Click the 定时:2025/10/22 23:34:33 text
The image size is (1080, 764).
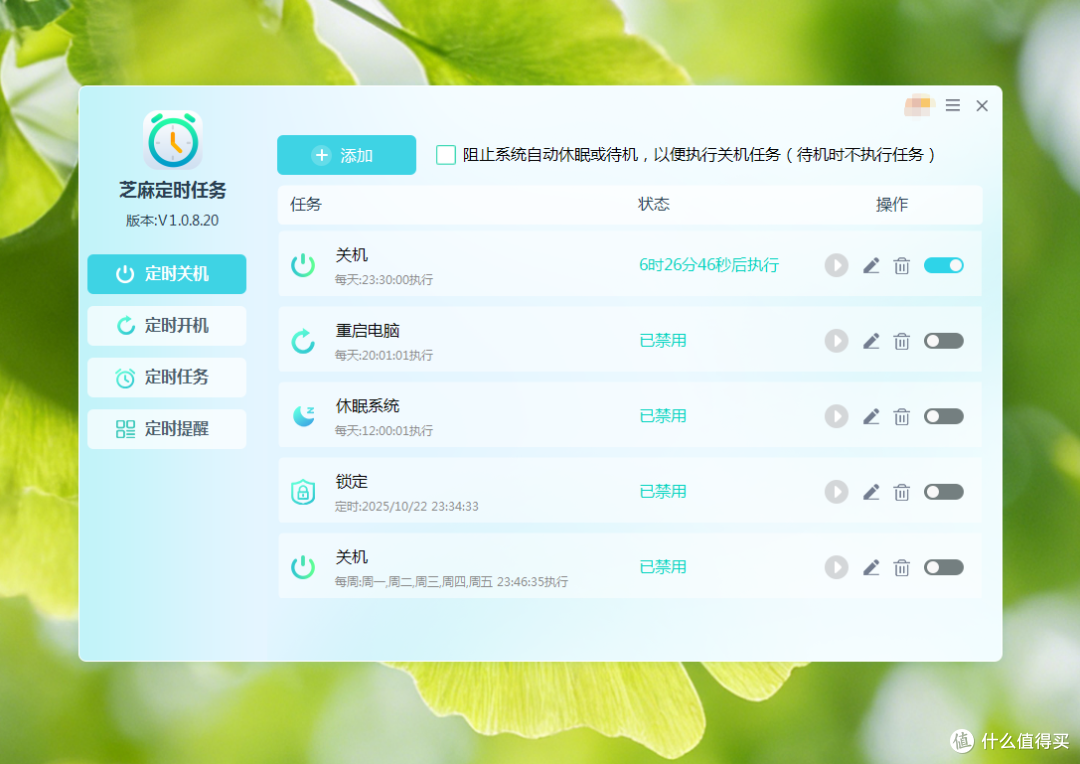pos(406,506)
